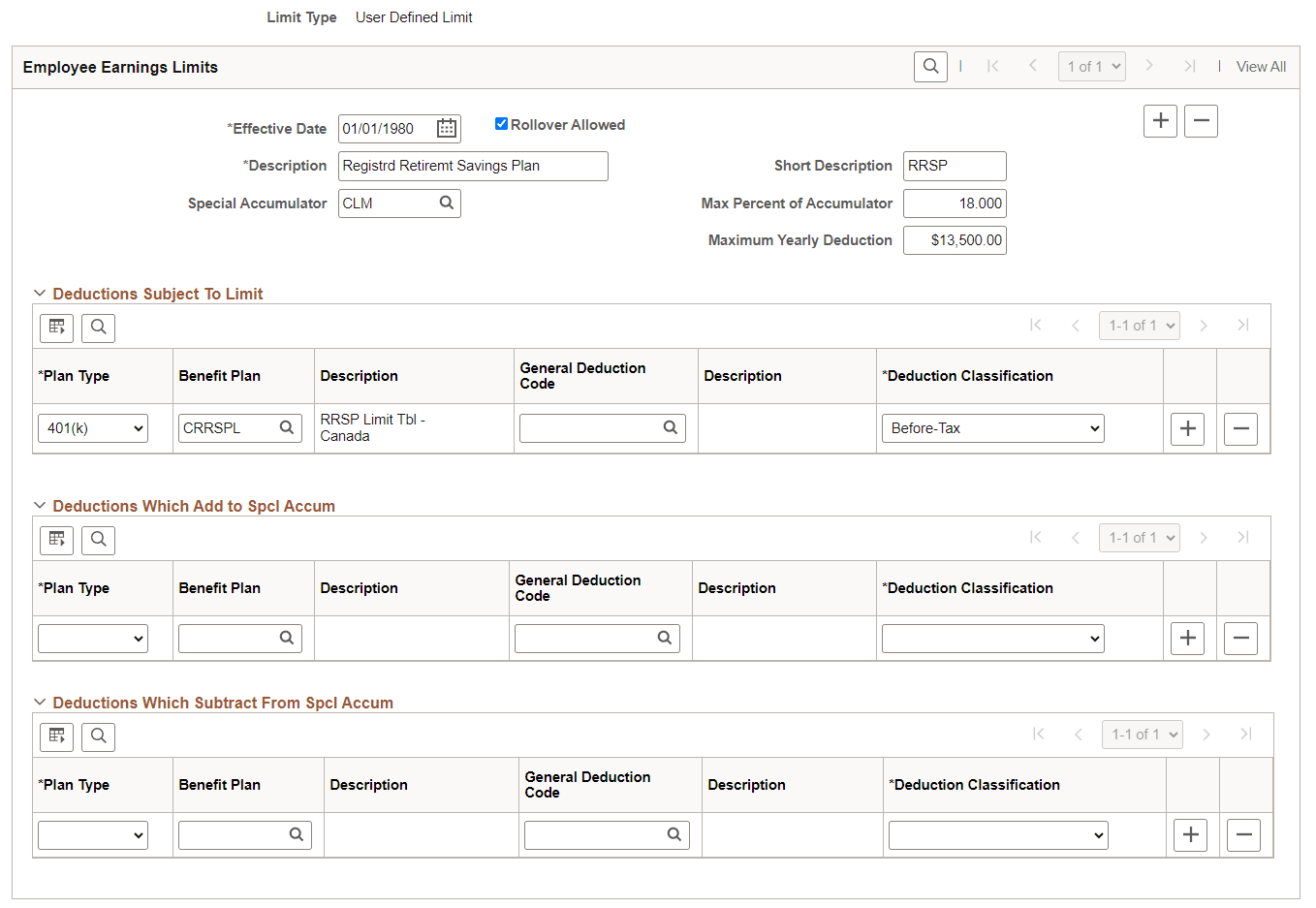Uncheck the Rollover Allowed checkbox

click(501, 123)
